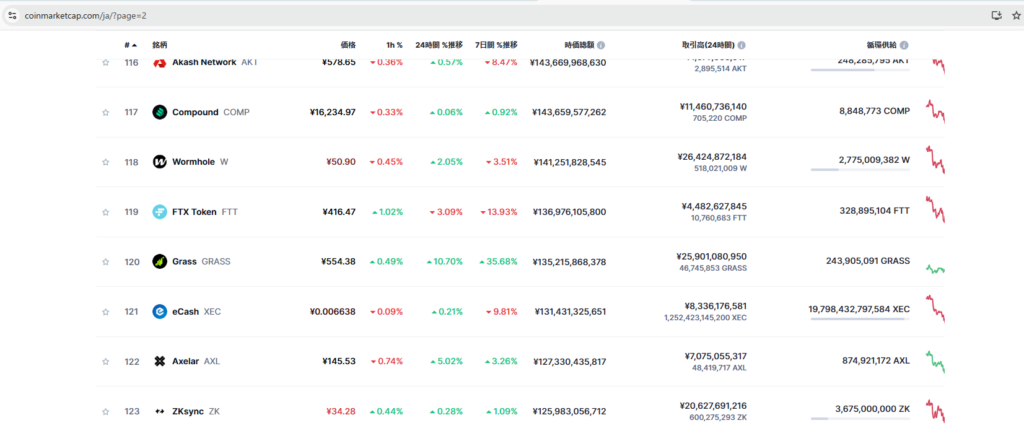Open the Akash Network AKT coin page

click(215, 63)
